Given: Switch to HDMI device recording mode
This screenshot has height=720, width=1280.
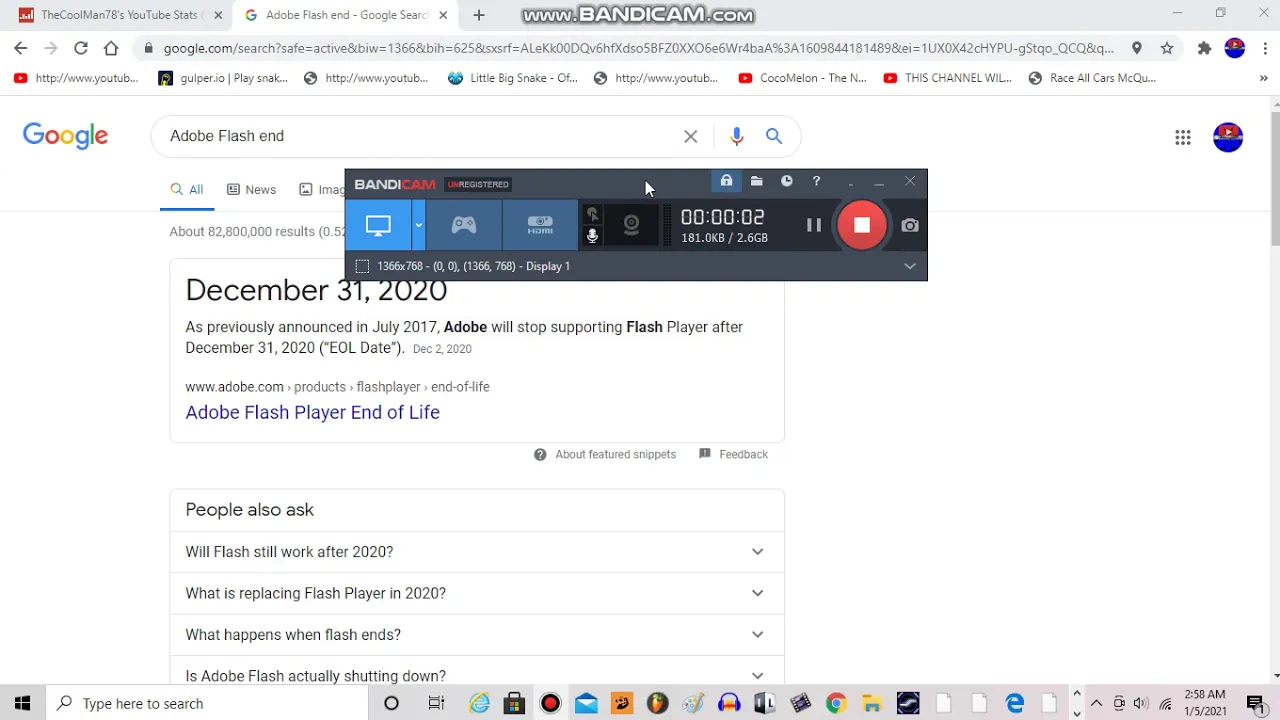Looking at the screenshot, I should tap(540, 226).
